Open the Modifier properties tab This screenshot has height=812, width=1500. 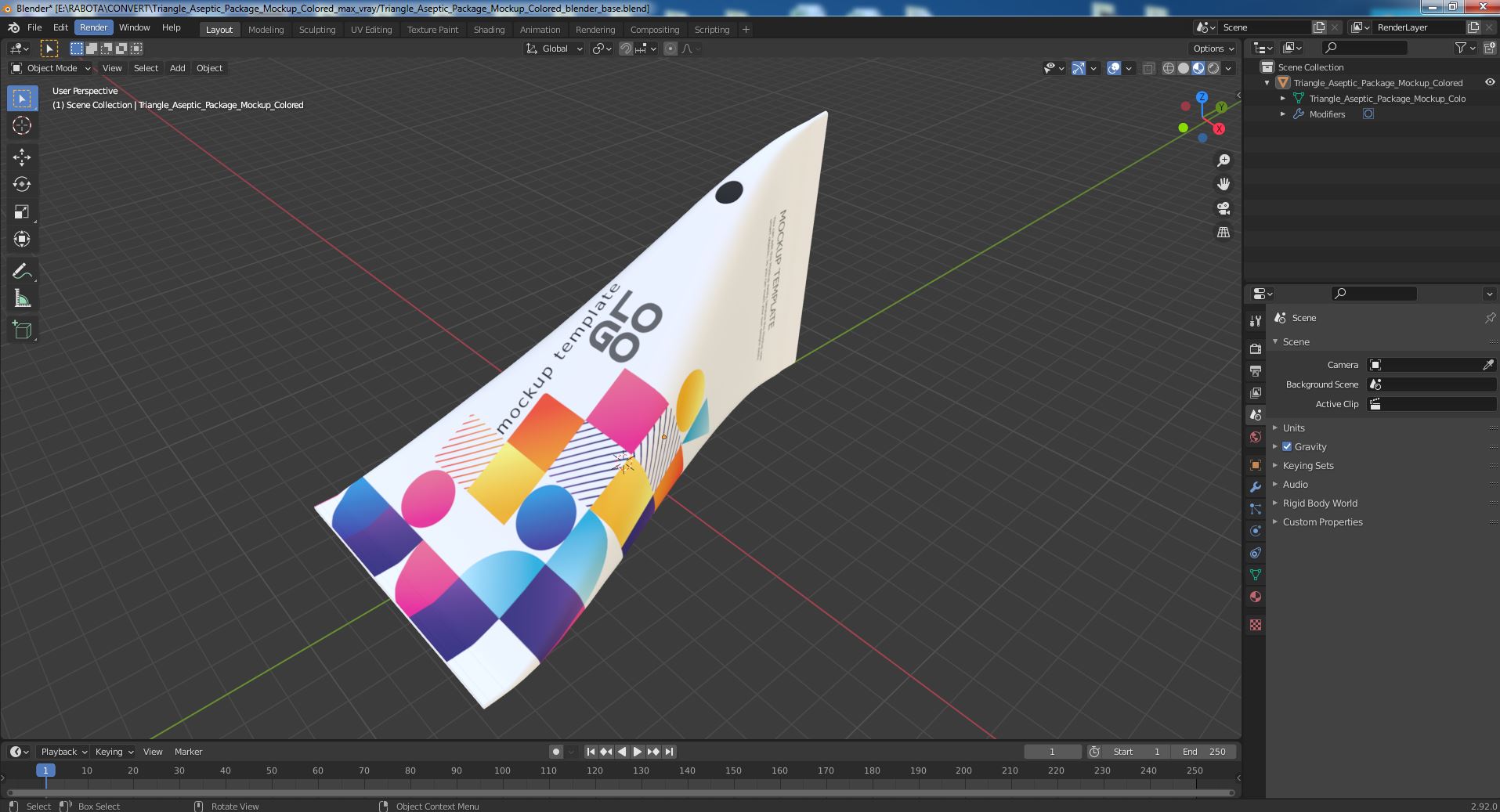point(1256,487)
